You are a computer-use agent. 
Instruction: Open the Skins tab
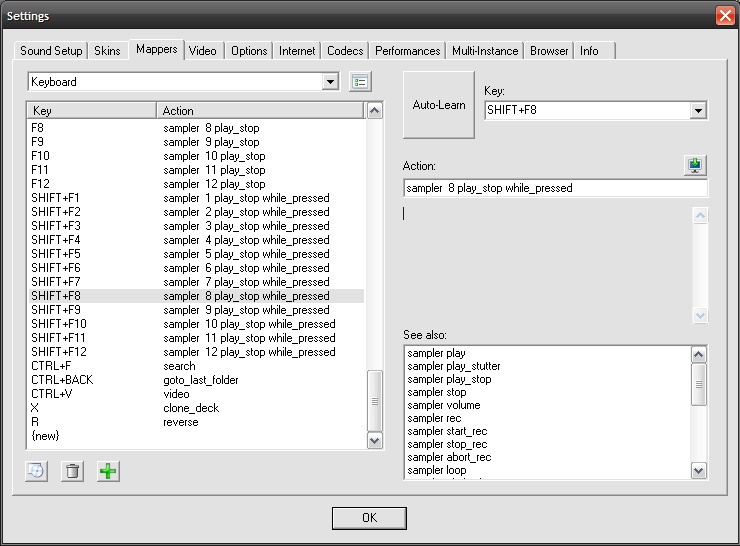[x=107, y=51]
